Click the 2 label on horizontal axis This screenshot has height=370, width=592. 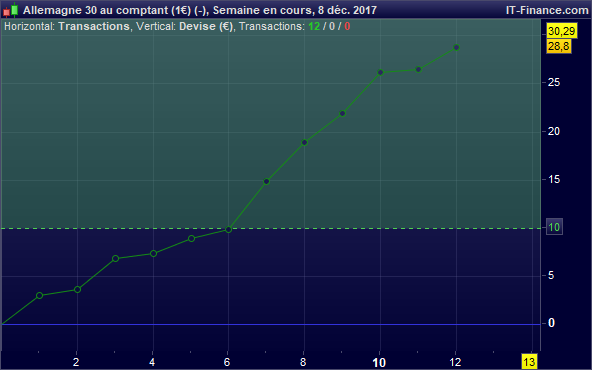(76, 362)
